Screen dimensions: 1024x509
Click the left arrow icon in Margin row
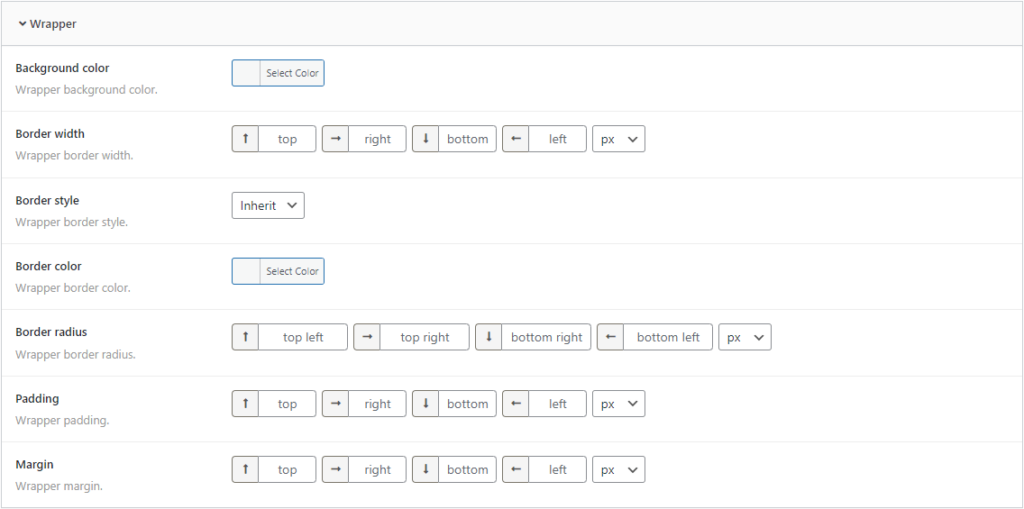click(516, 470)
